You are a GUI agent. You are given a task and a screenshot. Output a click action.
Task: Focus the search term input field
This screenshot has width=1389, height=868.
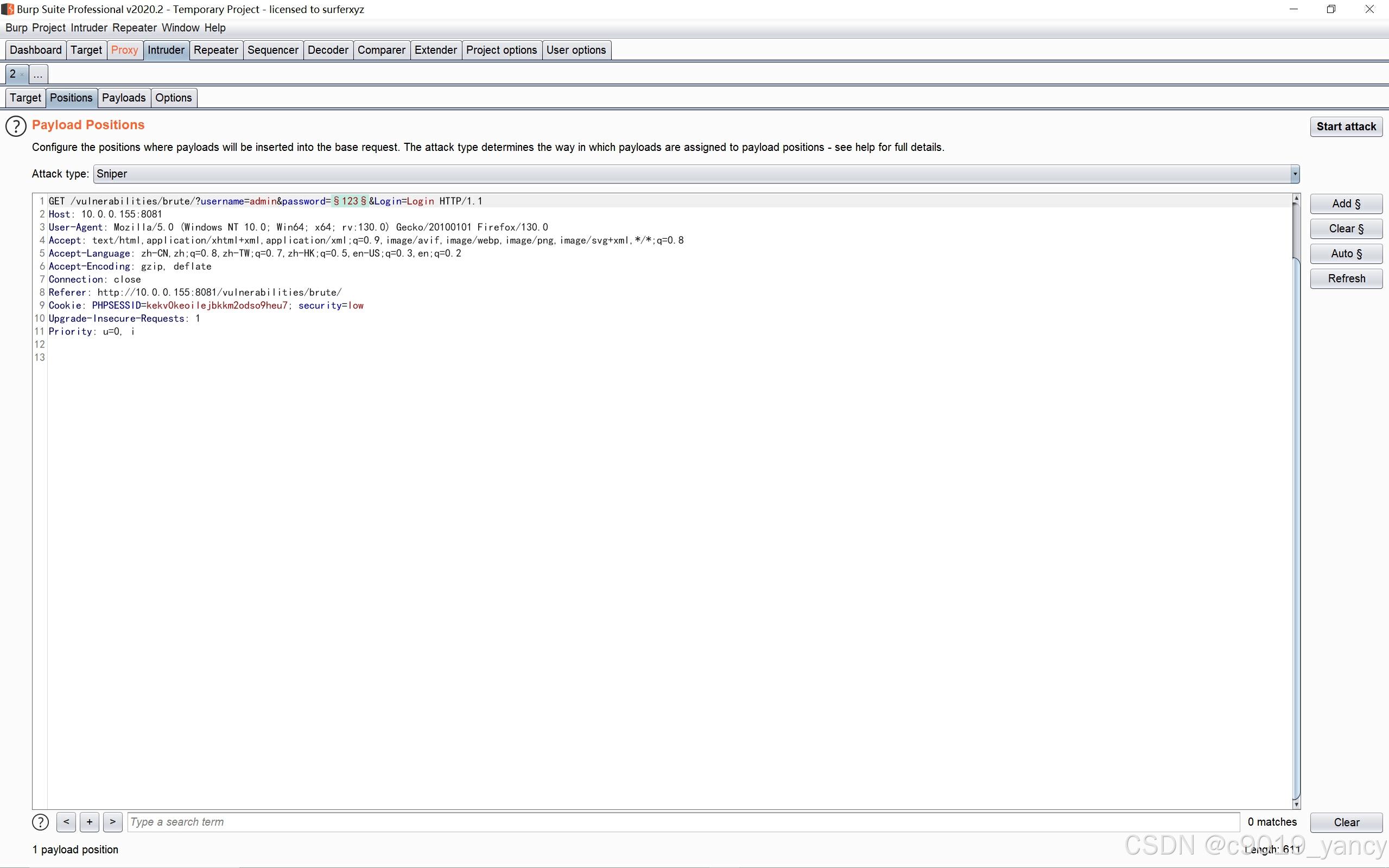(x=683, y=822)
